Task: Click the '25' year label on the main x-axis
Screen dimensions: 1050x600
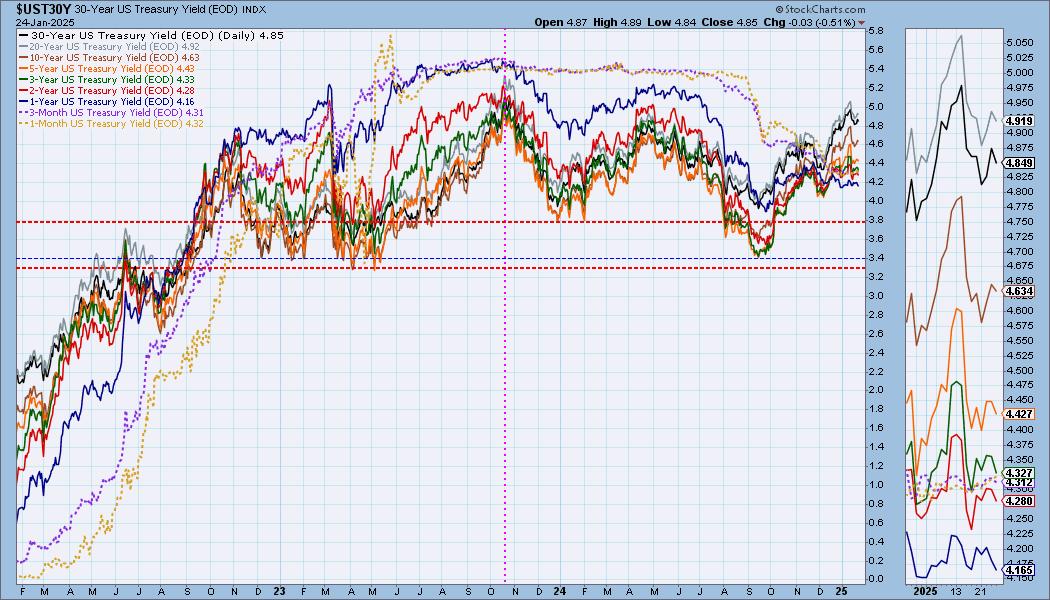Action: 842,591
